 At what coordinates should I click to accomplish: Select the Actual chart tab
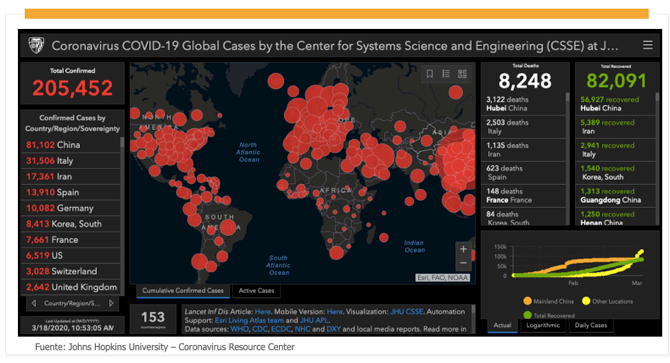[x=502, y=325]
